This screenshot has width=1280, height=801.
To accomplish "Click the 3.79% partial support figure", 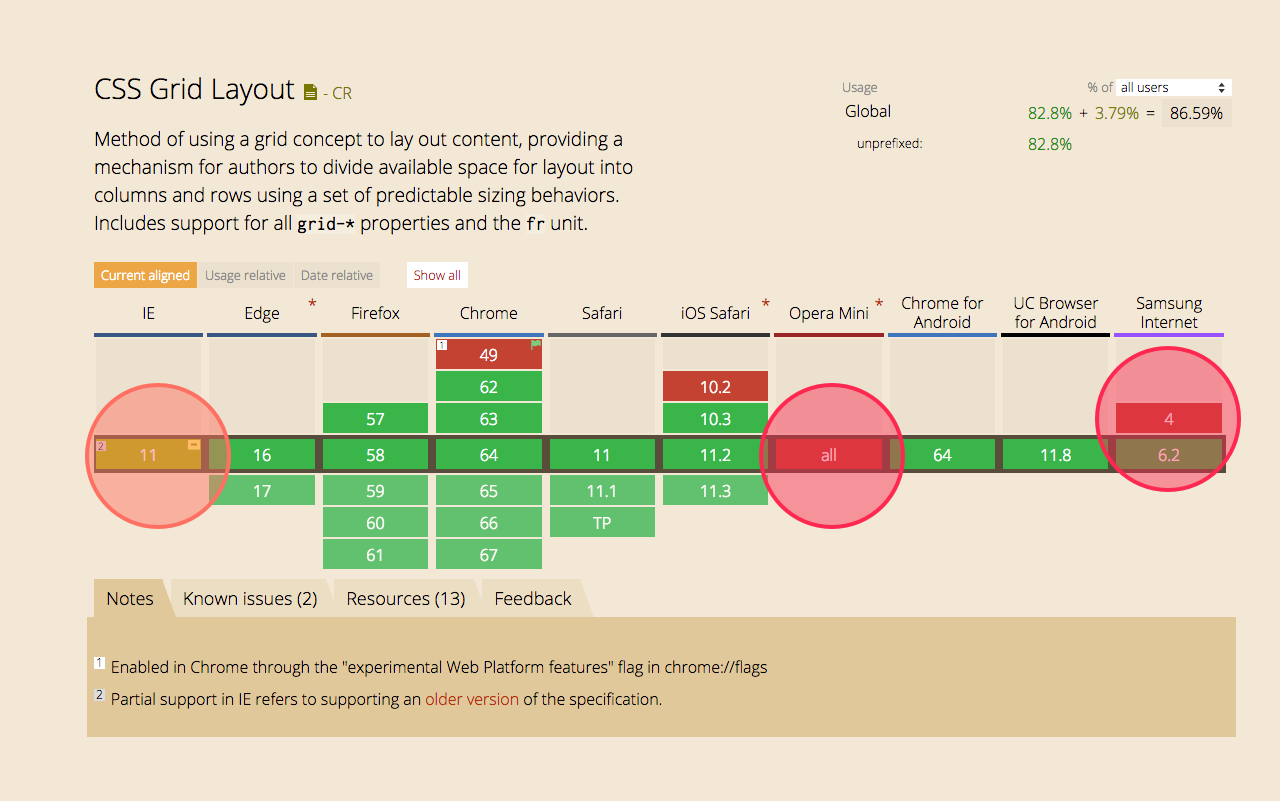I will [1117, 113].
